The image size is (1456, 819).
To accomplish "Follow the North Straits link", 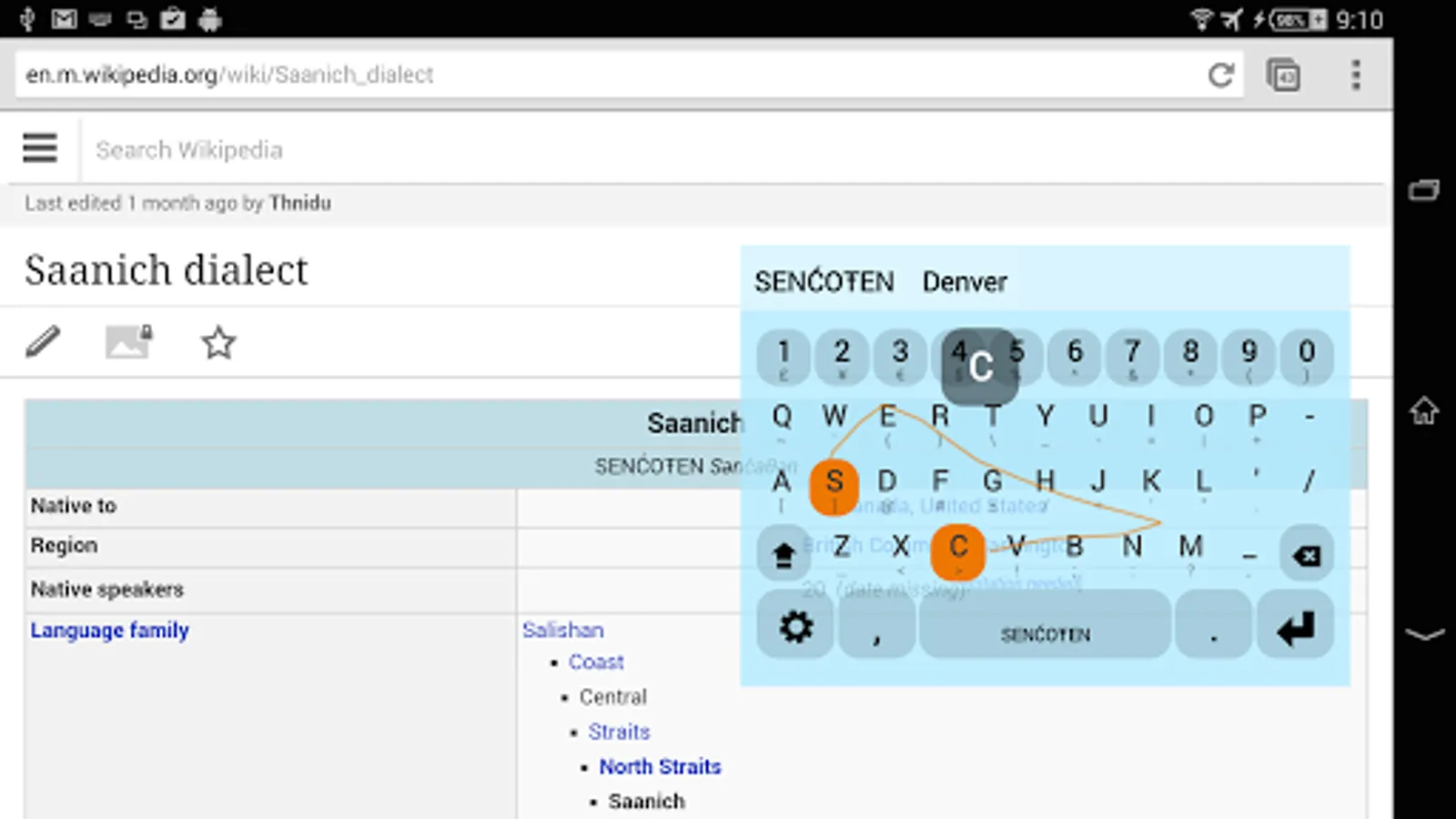I will click(660, 766).
